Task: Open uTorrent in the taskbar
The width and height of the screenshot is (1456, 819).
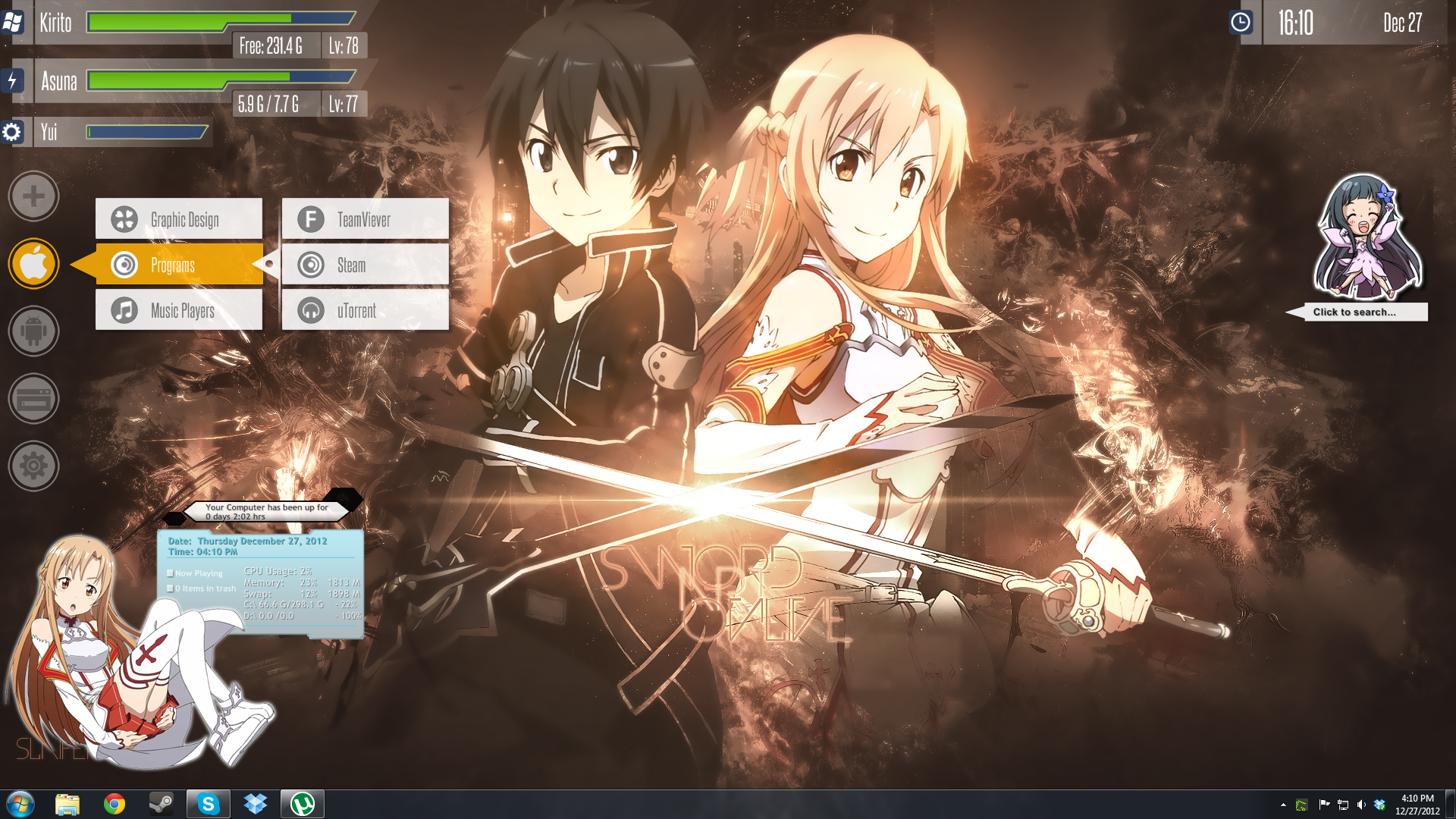Action: [x=303, y=803]
